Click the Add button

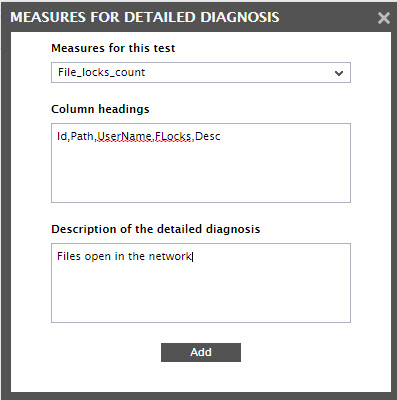point(201,352)
